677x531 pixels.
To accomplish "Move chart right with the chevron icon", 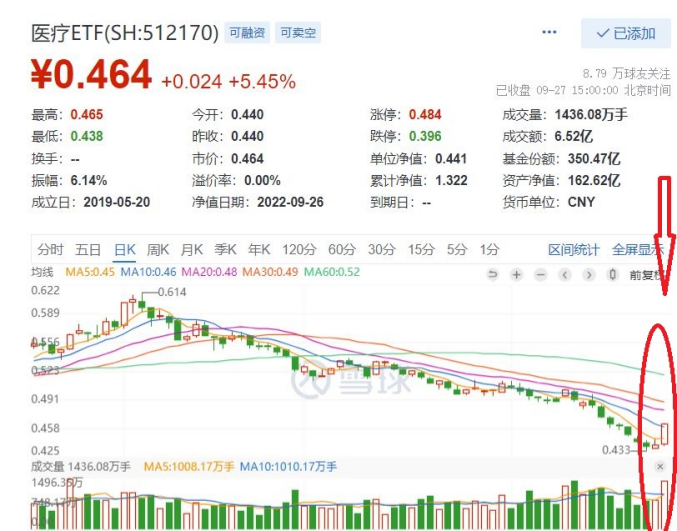I will pyautogui.click(x=589, y=275).
